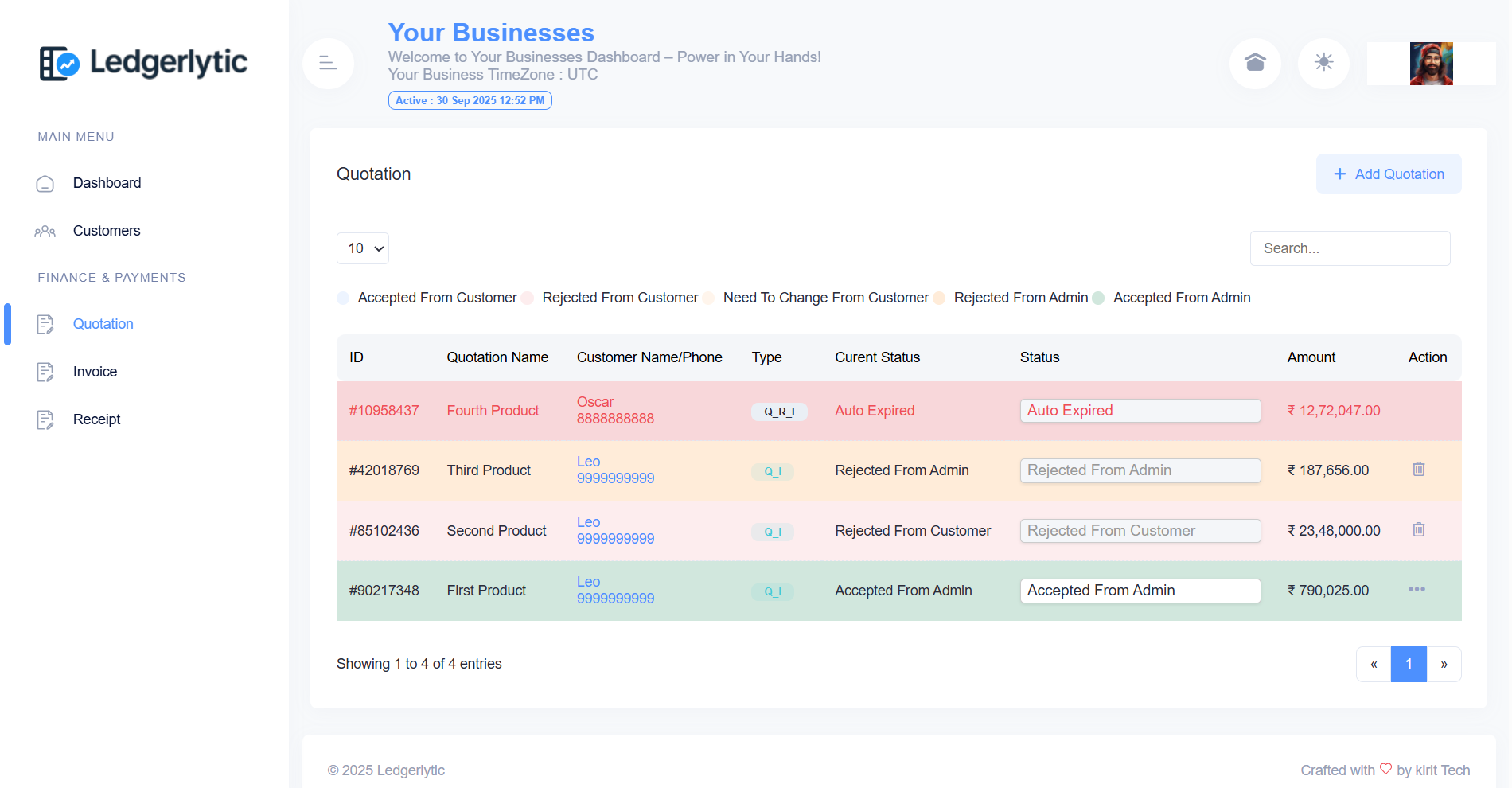Click the Accepted From Admin green legend dot

click(1098, 298)
